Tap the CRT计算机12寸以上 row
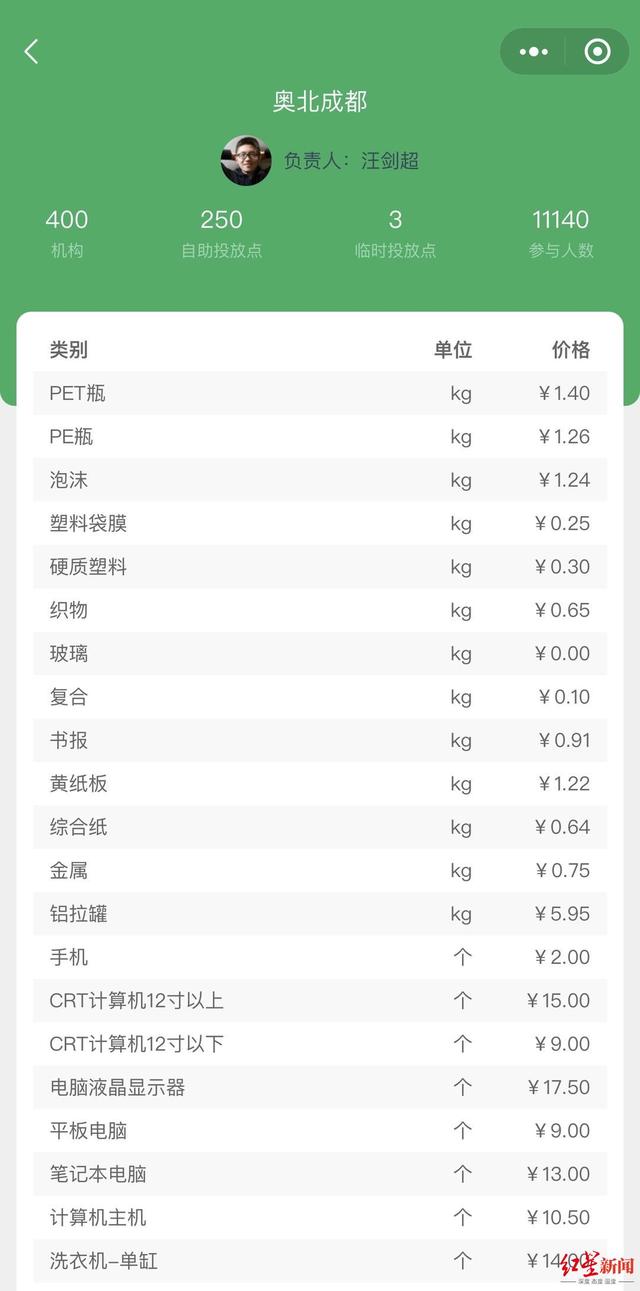 point(320,1001)
